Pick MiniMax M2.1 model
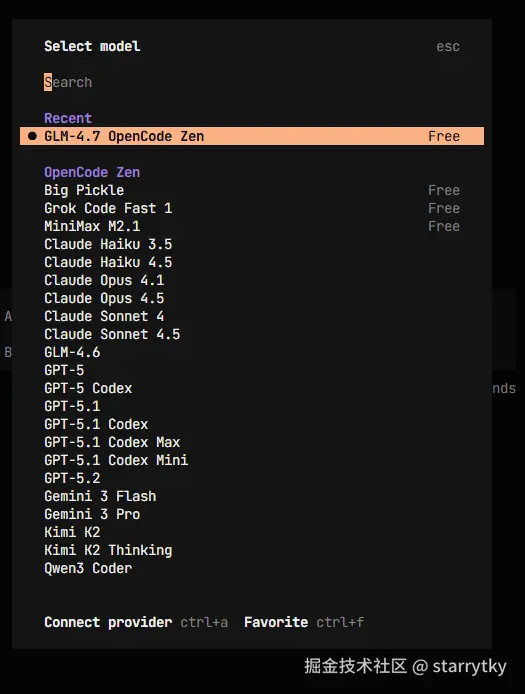 [x=252, y=226]
